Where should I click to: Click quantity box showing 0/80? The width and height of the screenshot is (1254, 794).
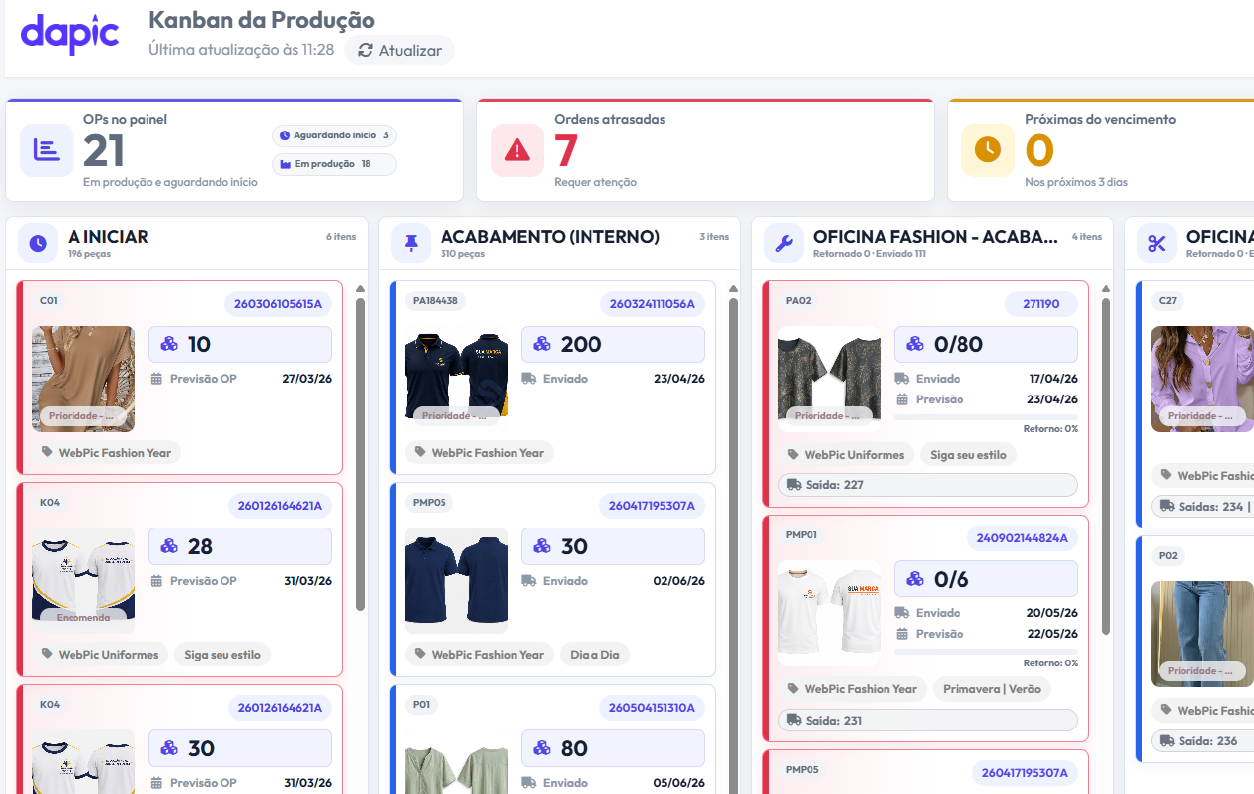(x=986, y=344)
